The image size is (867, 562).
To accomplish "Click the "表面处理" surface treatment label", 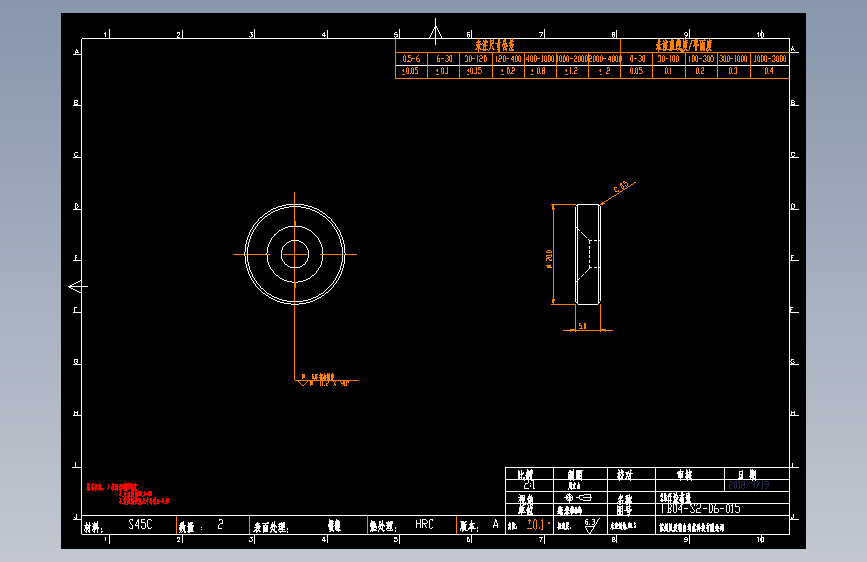I will coord(271,528).
